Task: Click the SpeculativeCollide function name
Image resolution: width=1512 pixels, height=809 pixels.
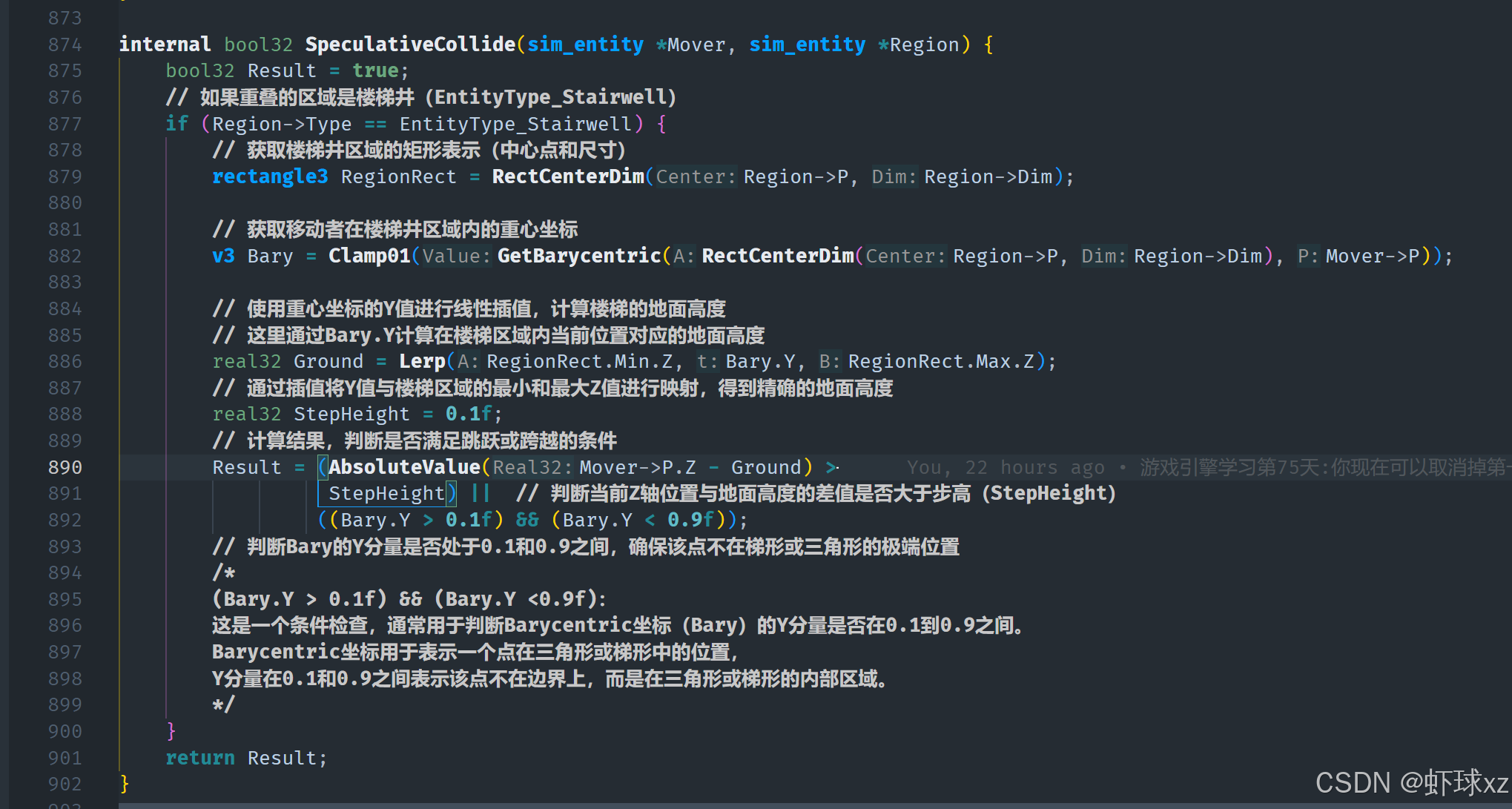Action: (x=410, y=44)
